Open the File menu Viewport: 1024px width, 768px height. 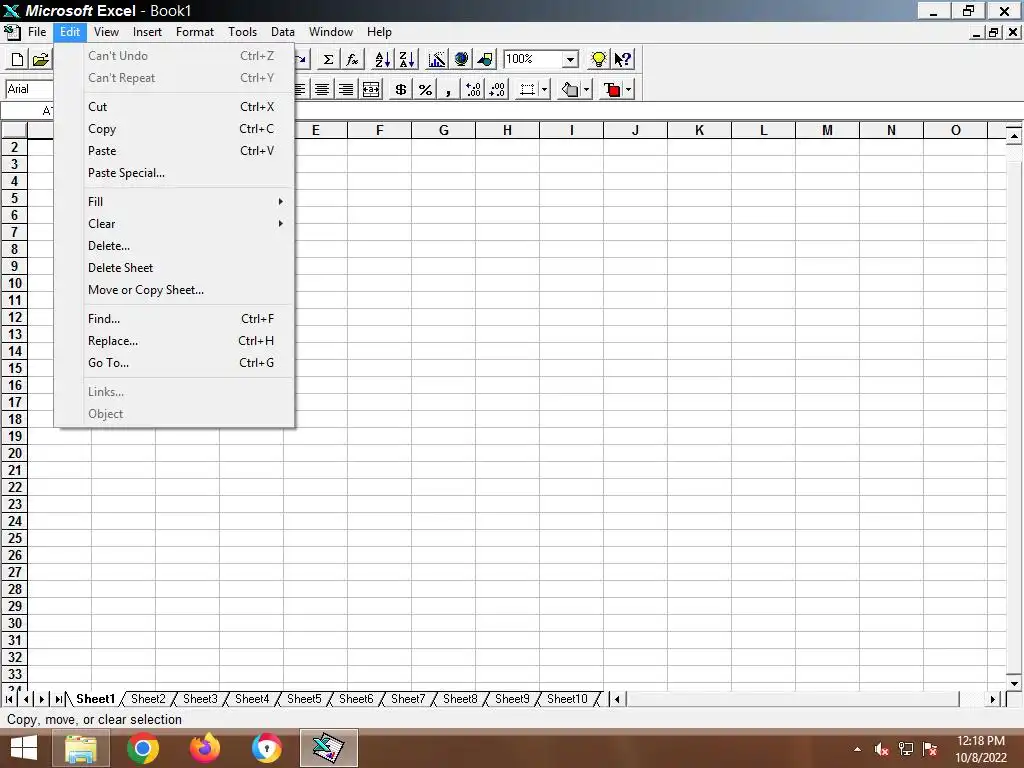pyautogui.click(x=37, y=32)
